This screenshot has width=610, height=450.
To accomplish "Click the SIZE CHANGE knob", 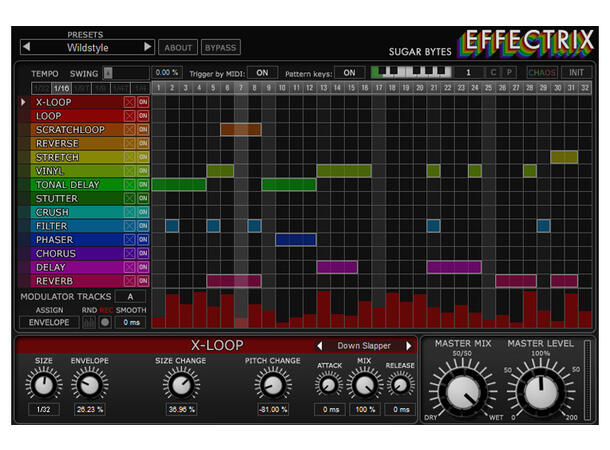I will point(181,385).
